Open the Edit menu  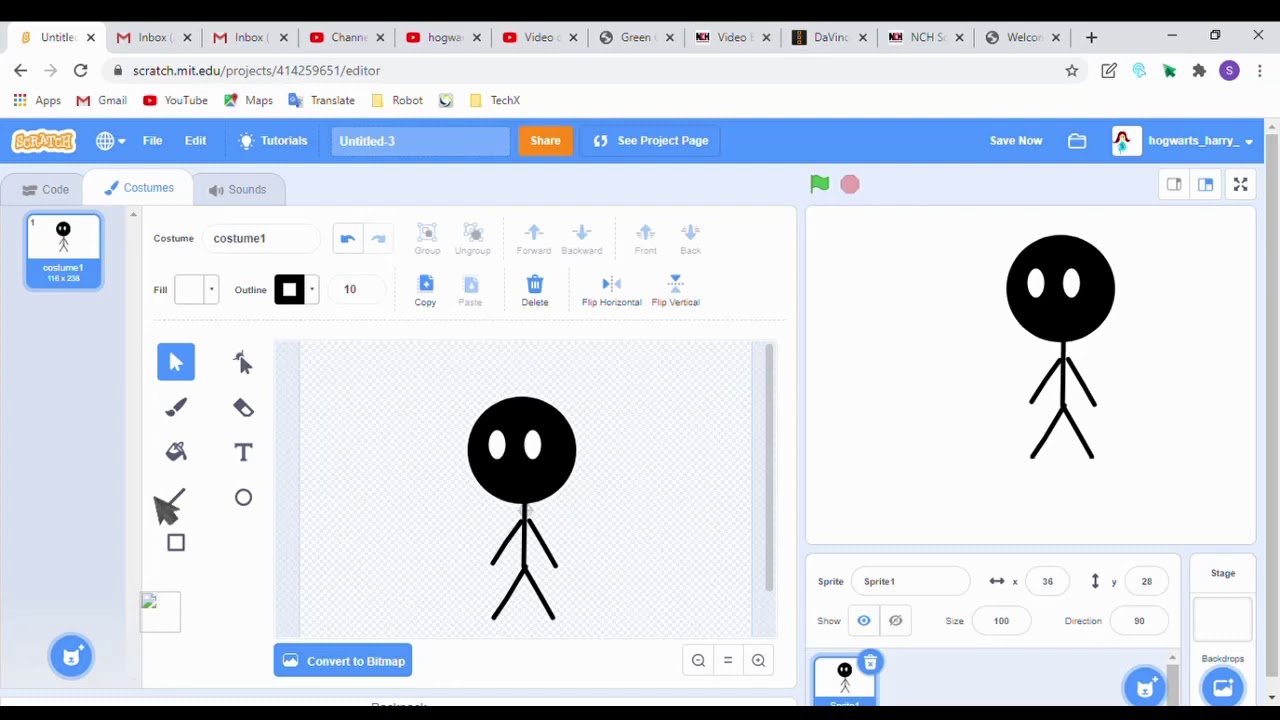(195, 141)
